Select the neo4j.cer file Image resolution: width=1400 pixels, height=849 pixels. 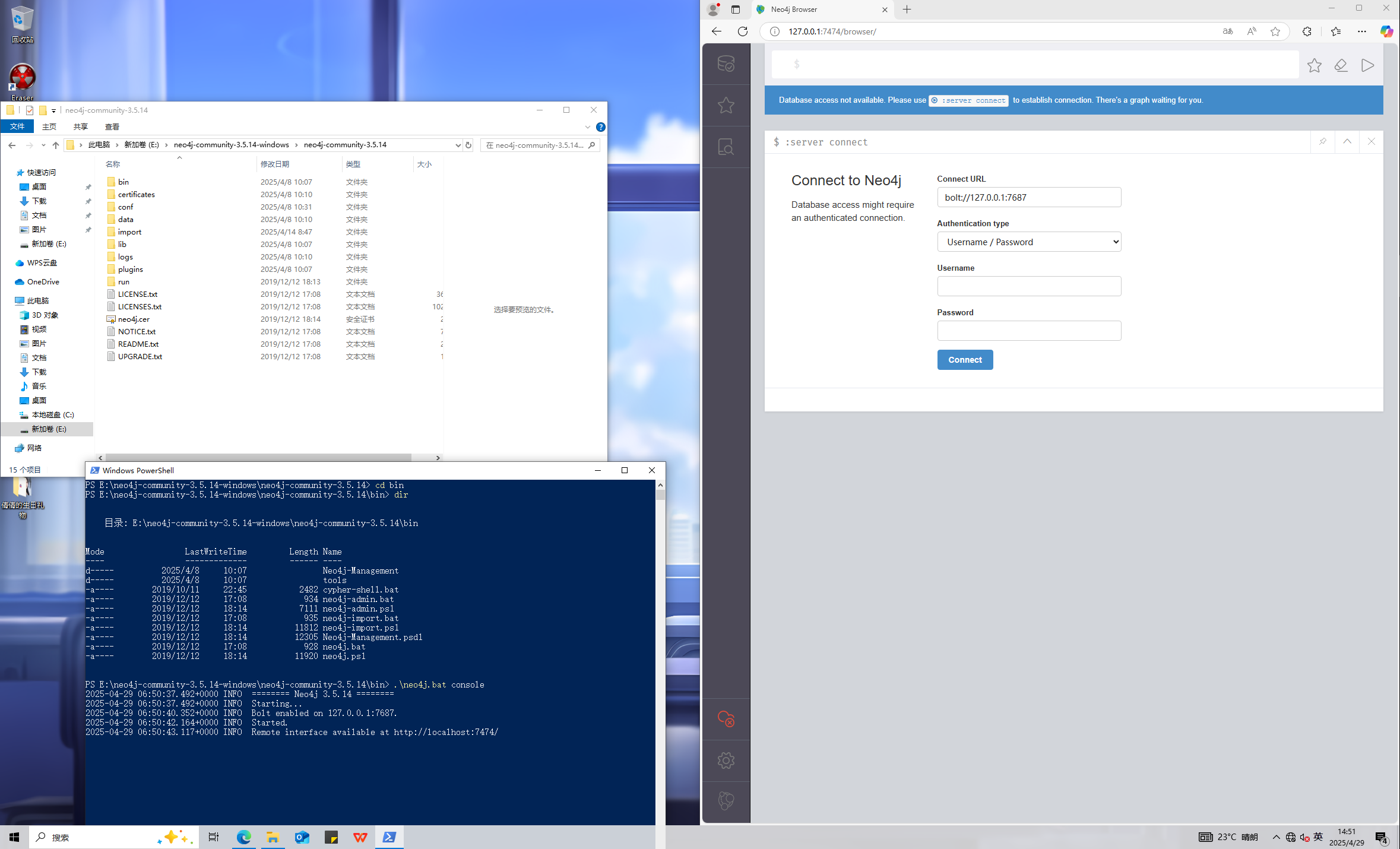pos(134,319)
